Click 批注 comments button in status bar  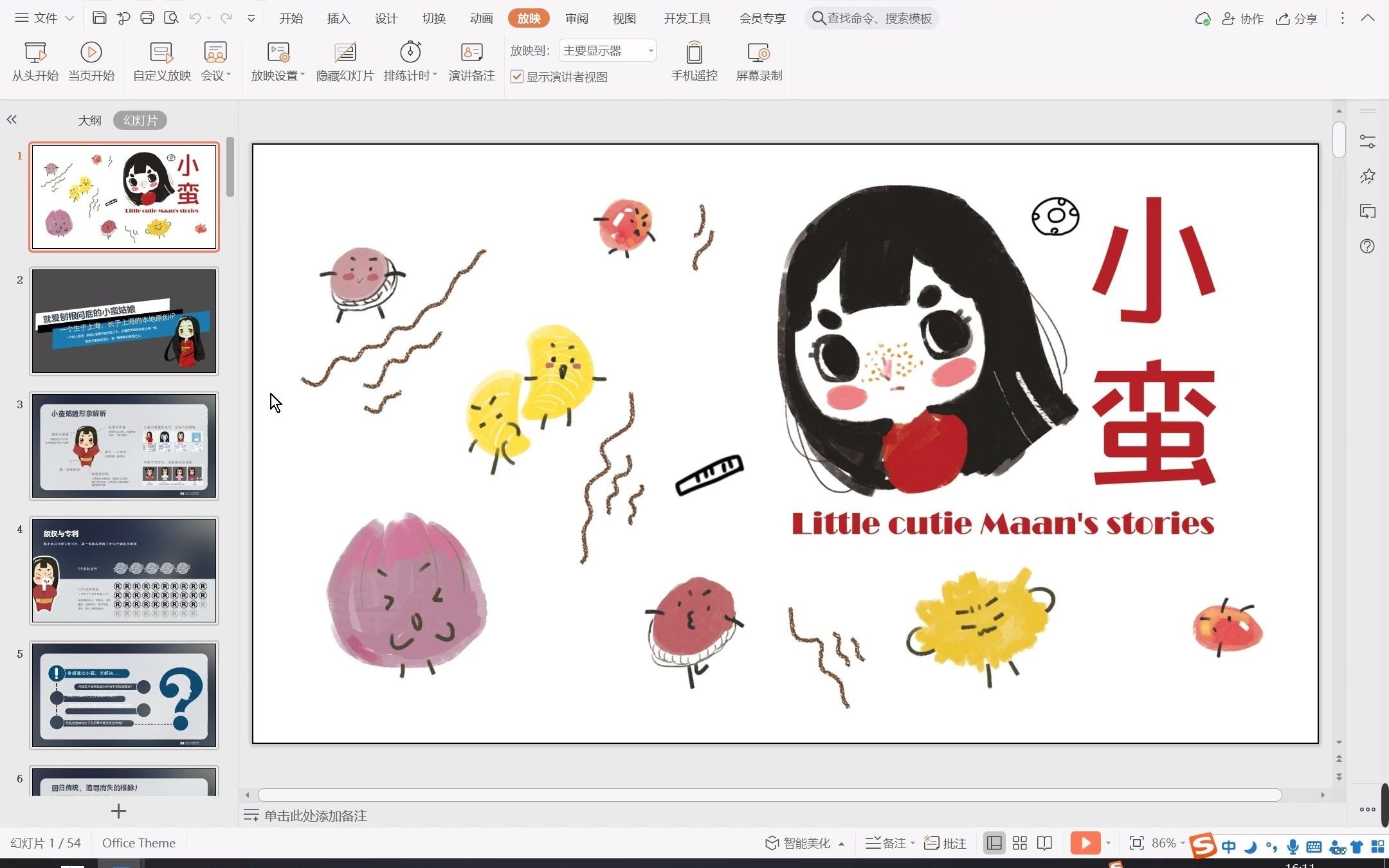tap(945, 843)
